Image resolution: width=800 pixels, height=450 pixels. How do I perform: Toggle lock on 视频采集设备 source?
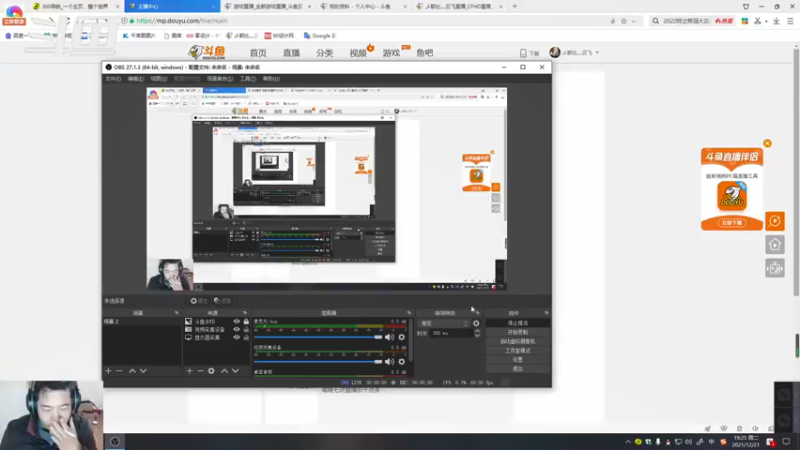coord(246,330)
